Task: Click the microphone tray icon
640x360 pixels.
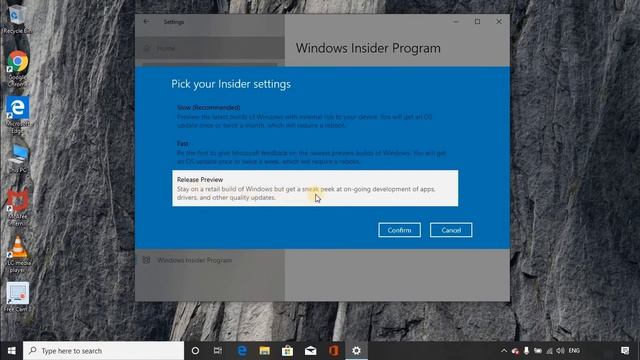Action: click(527, 351)
